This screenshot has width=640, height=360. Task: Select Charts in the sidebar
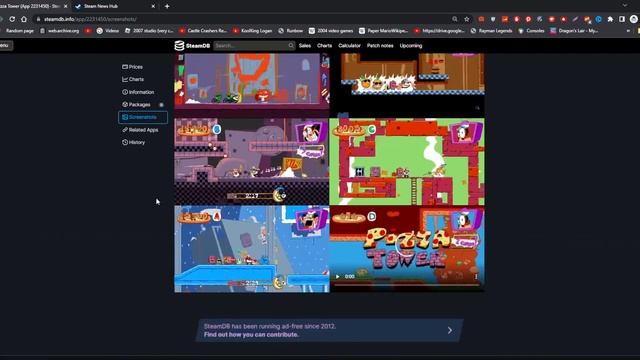click(x=133, y=79)
